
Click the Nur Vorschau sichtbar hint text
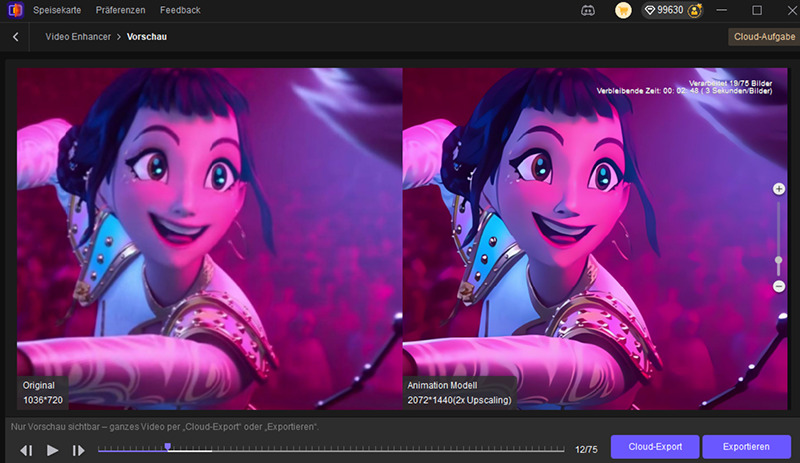point(165,427)
